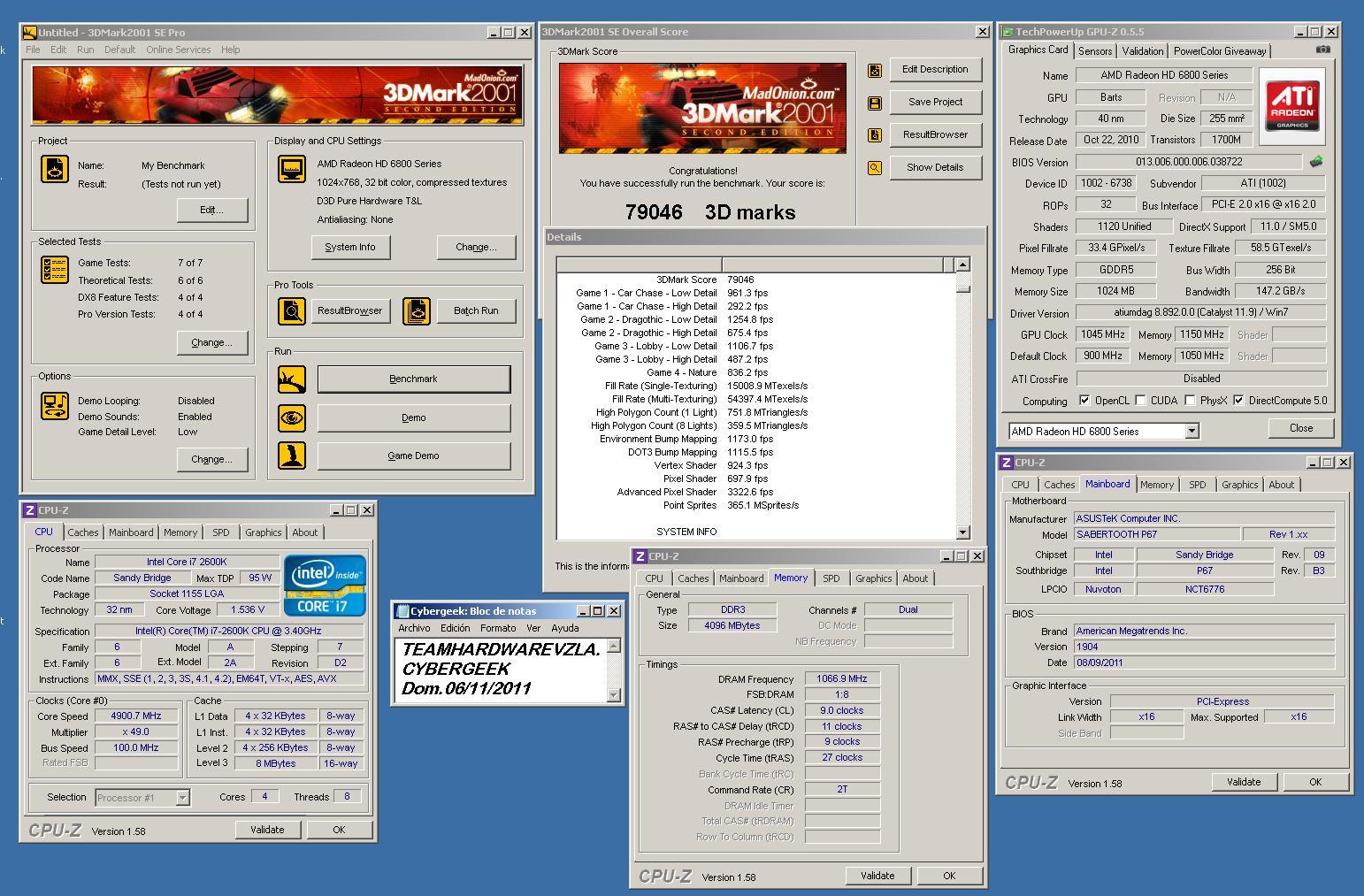Image resolution: width=1364 pixels, height=896 pixels.
Task: Switch to the PowerColor Giveaway tab
Action: click(1220, 51)
